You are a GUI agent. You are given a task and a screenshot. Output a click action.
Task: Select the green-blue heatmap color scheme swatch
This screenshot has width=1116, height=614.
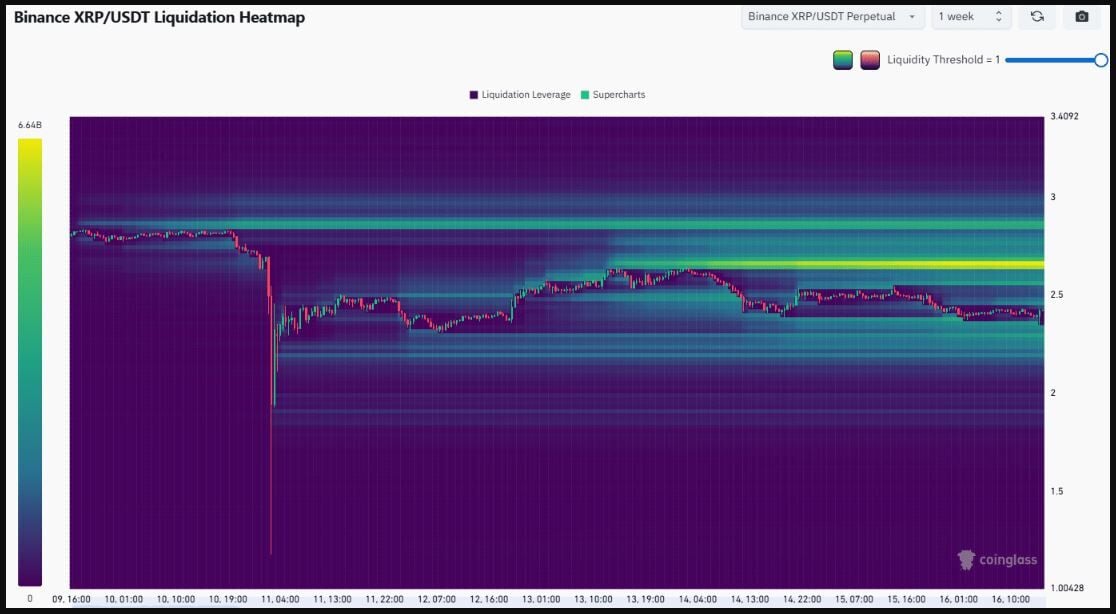(843, 60)
